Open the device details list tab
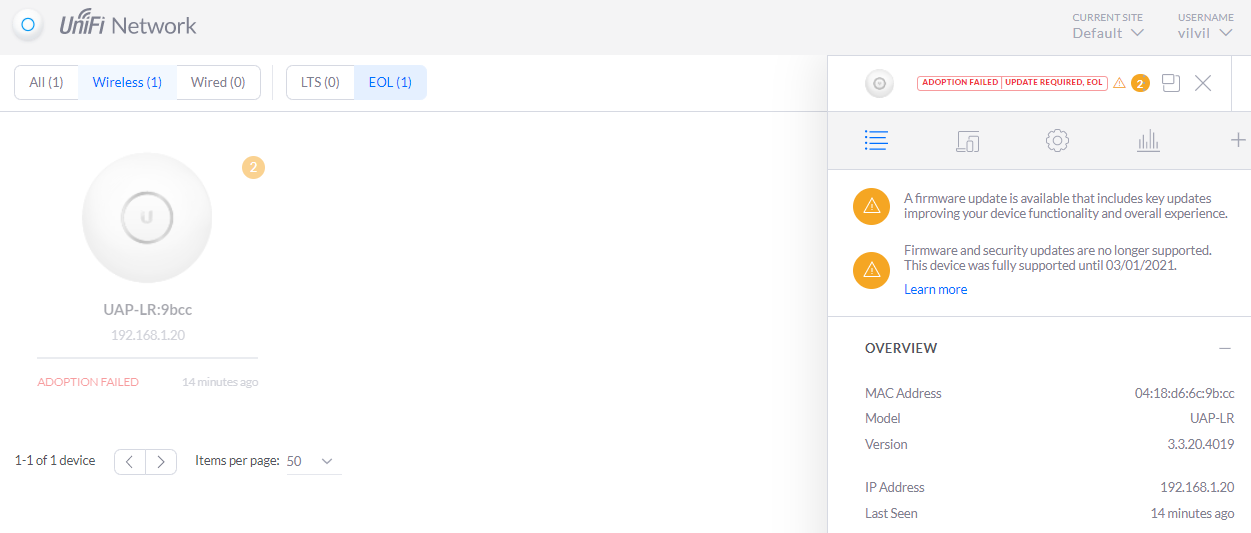The height and width of the screenshot is (533, 1251). (876, 141)
